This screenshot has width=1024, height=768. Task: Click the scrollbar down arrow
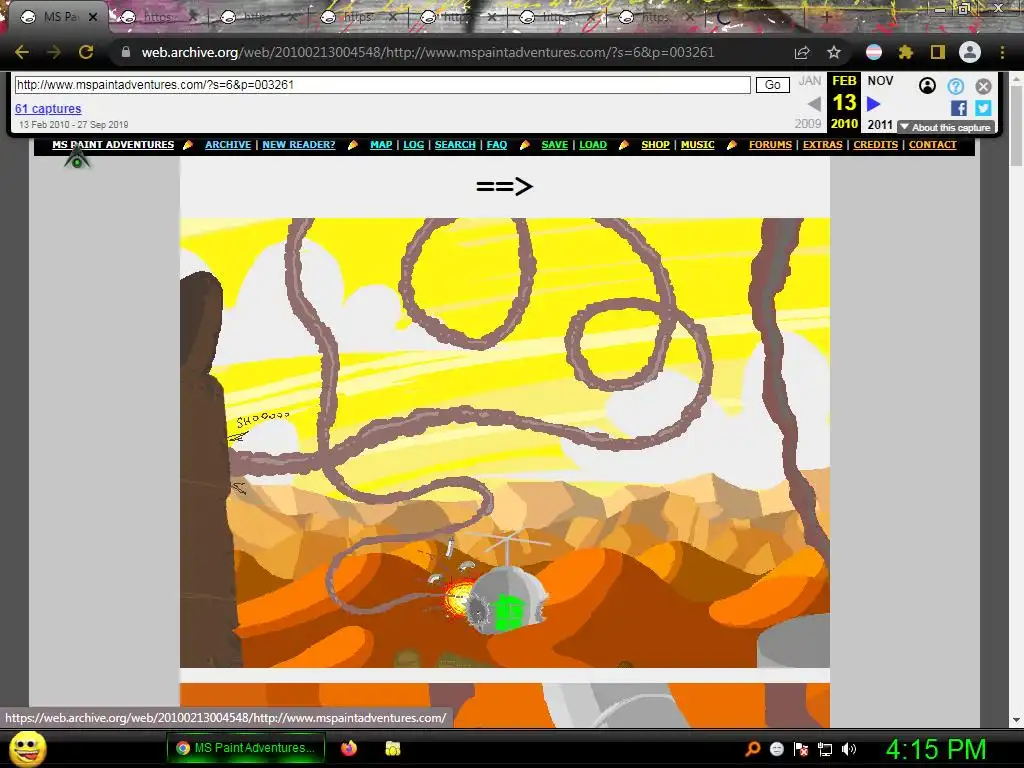[1016, 720]
